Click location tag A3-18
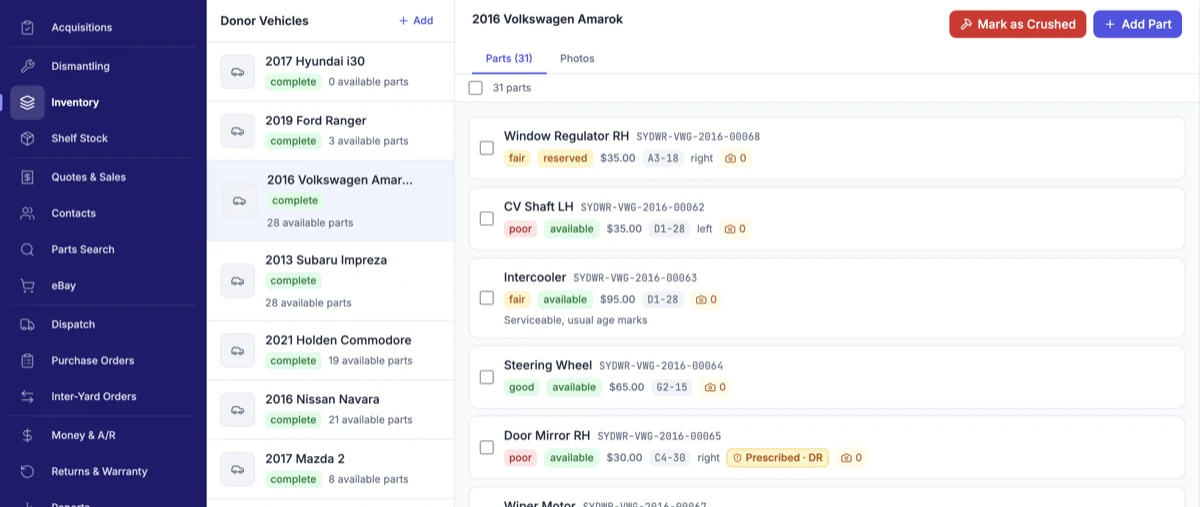This screenshot has width=1200, height=507. [x=663, y=158]
